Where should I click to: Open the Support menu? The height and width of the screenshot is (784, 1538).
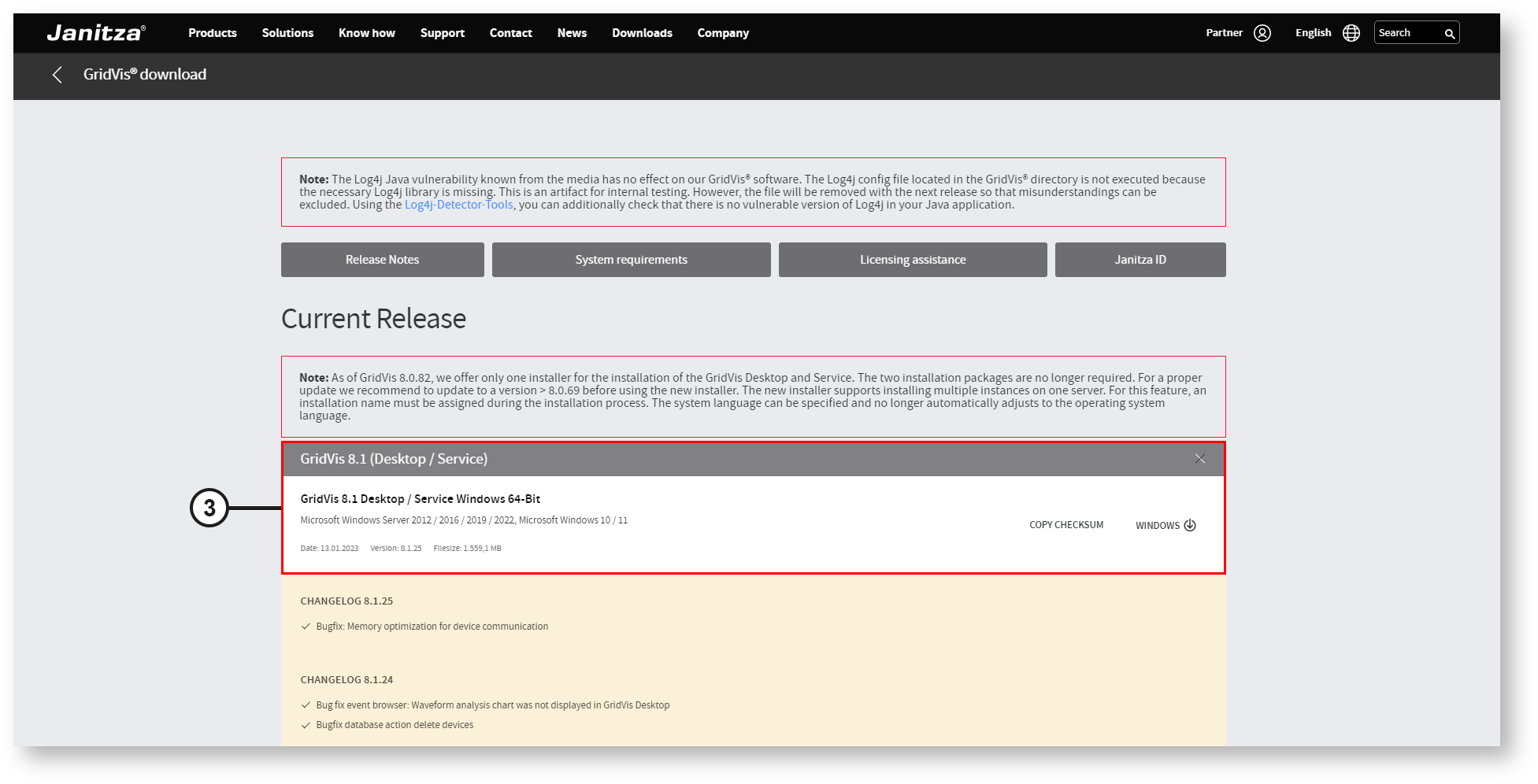pyautogui.click(x=442, y=33)
